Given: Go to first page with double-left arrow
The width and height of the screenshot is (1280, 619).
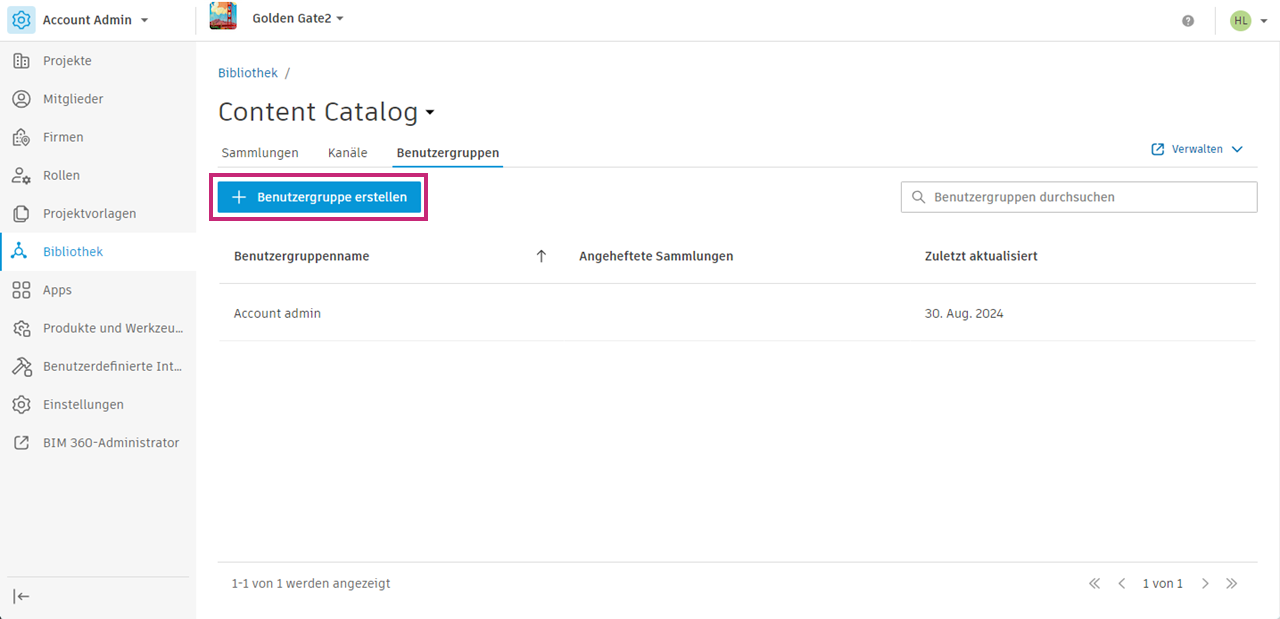Looking at the screenshot, I should coord(1094,583).
